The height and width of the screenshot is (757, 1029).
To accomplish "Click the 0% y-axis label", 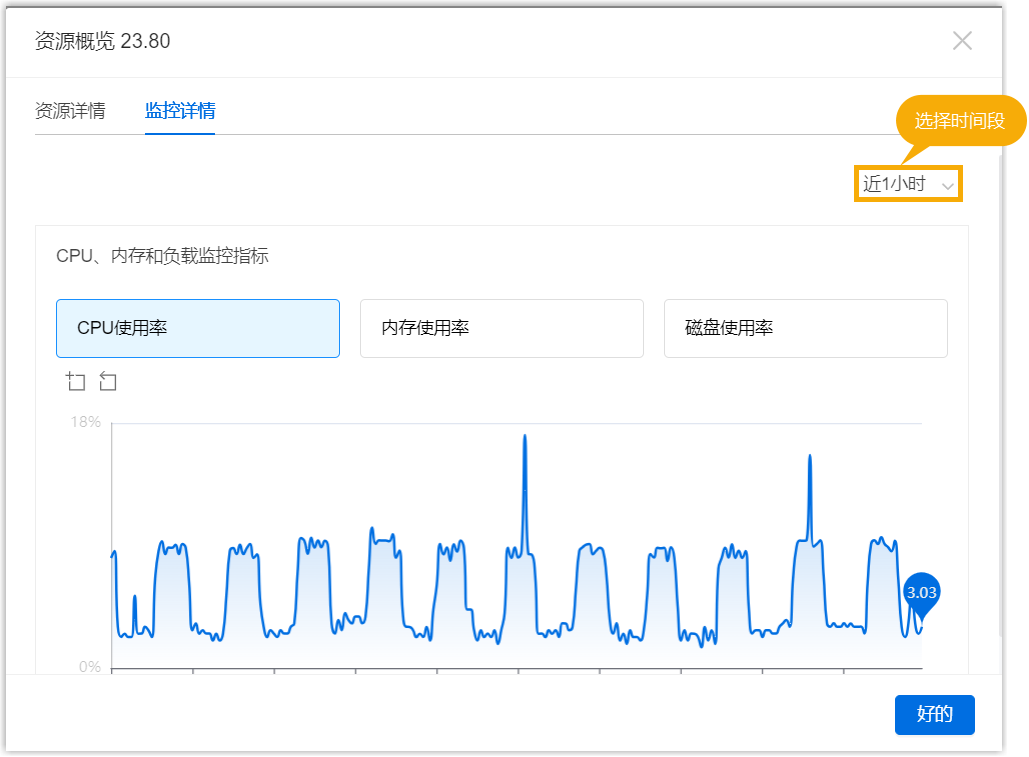I will [89, 666].
